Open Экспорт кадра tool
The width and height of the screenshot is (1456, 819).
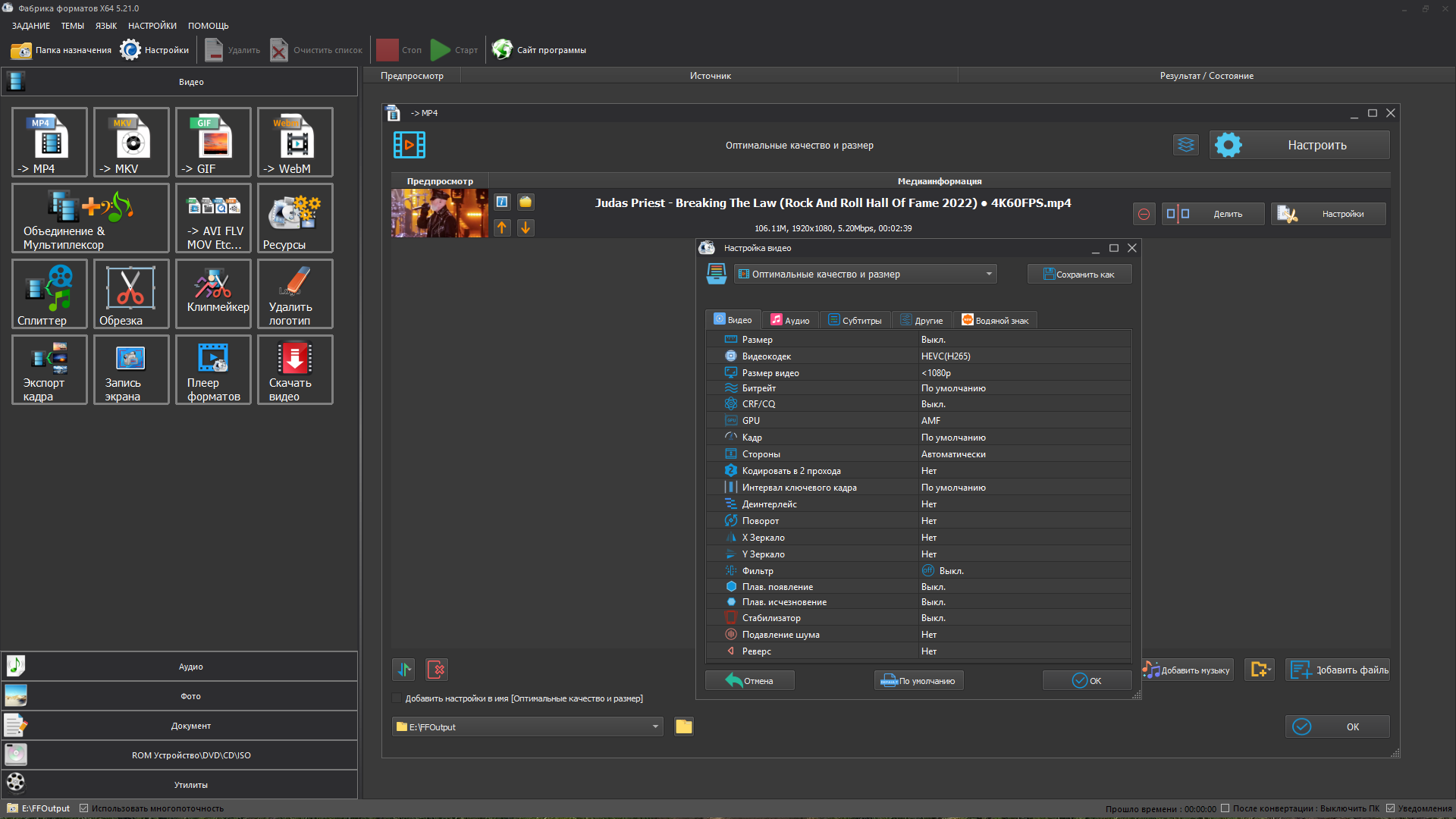50,370
